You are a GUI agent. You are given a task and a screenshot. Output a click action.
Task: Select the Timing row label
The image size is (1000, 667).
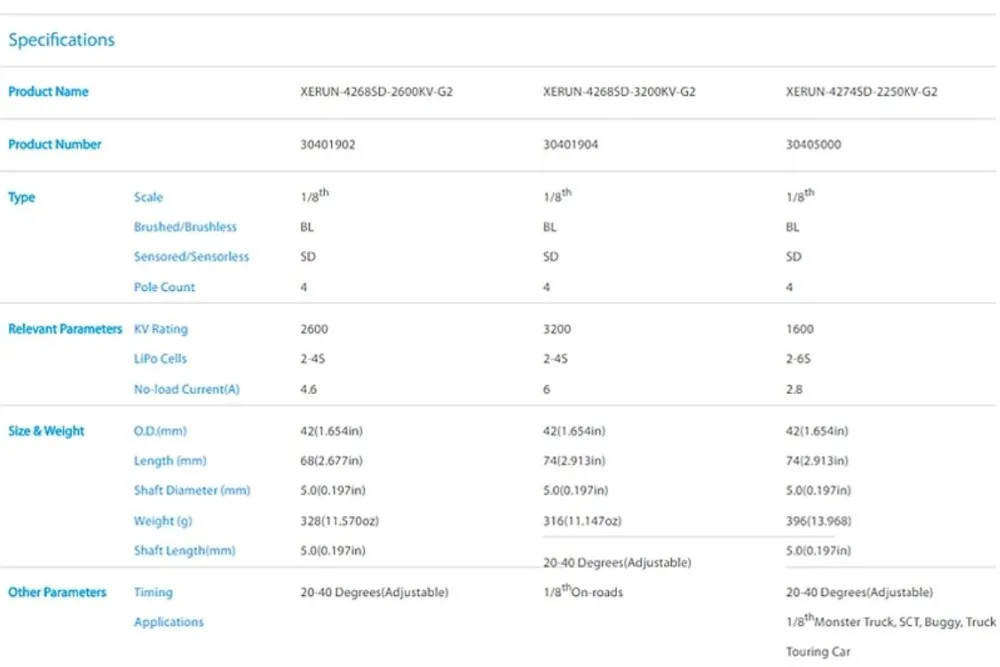(153, 592)
